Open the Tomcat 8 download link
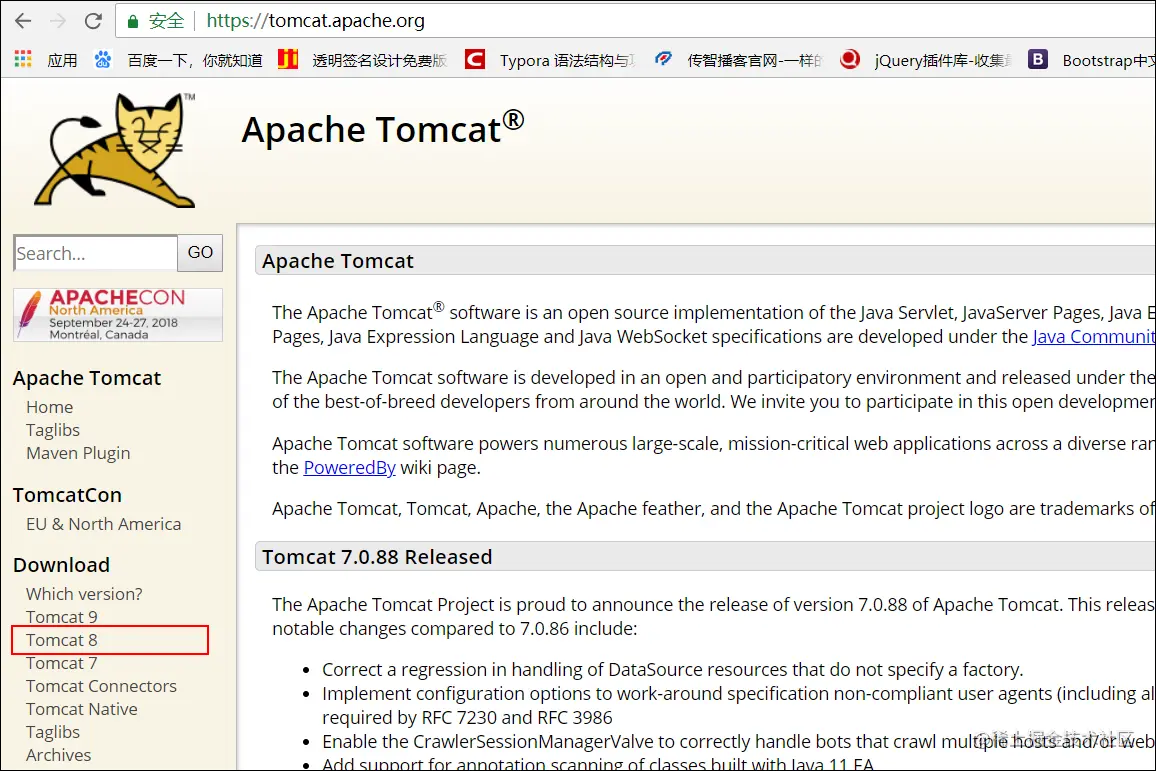1156x771 pixels. [x=61, y=640]
